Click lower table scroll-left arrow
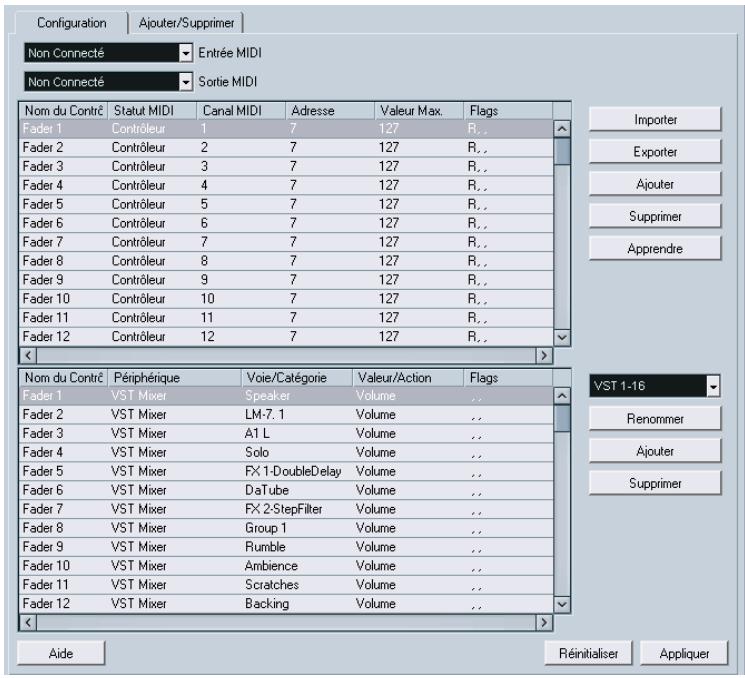 pyautogui.click(x=28, y=622)
